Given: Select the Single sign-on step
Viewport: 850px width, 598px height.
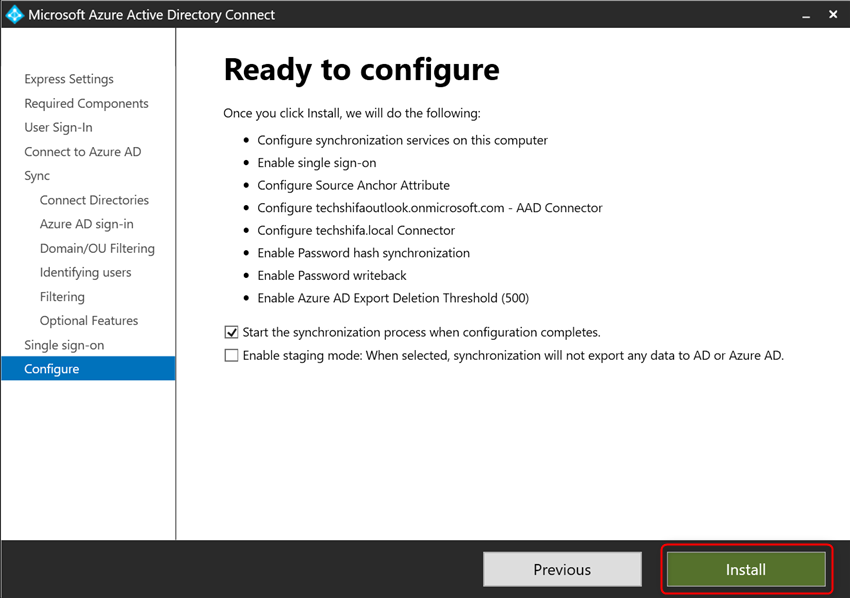Looking at the screenshot, I should point(65,344).
